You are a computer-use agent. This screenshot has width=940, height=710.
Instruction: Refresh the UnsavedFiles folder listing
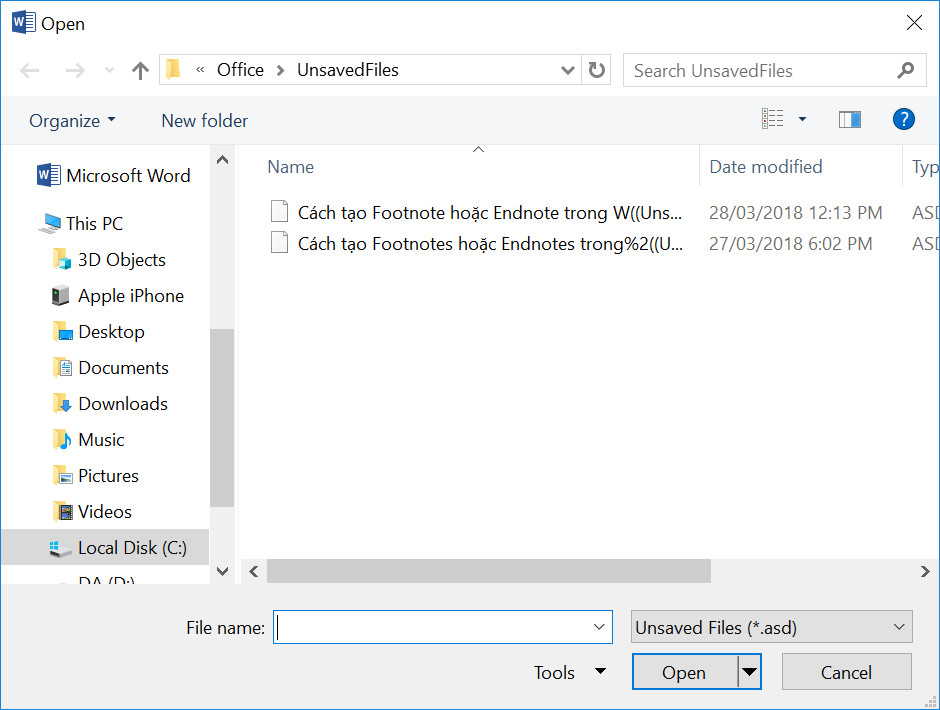[x=597, y=70]
